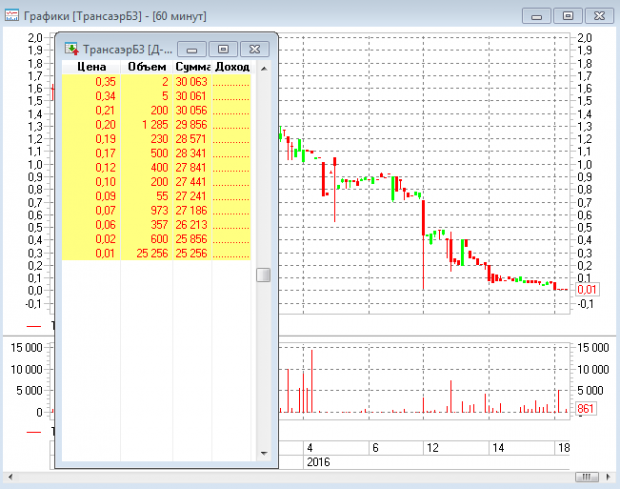Click the Доход column header
This screenshot has height=489, width=620.
click(232, 67)
